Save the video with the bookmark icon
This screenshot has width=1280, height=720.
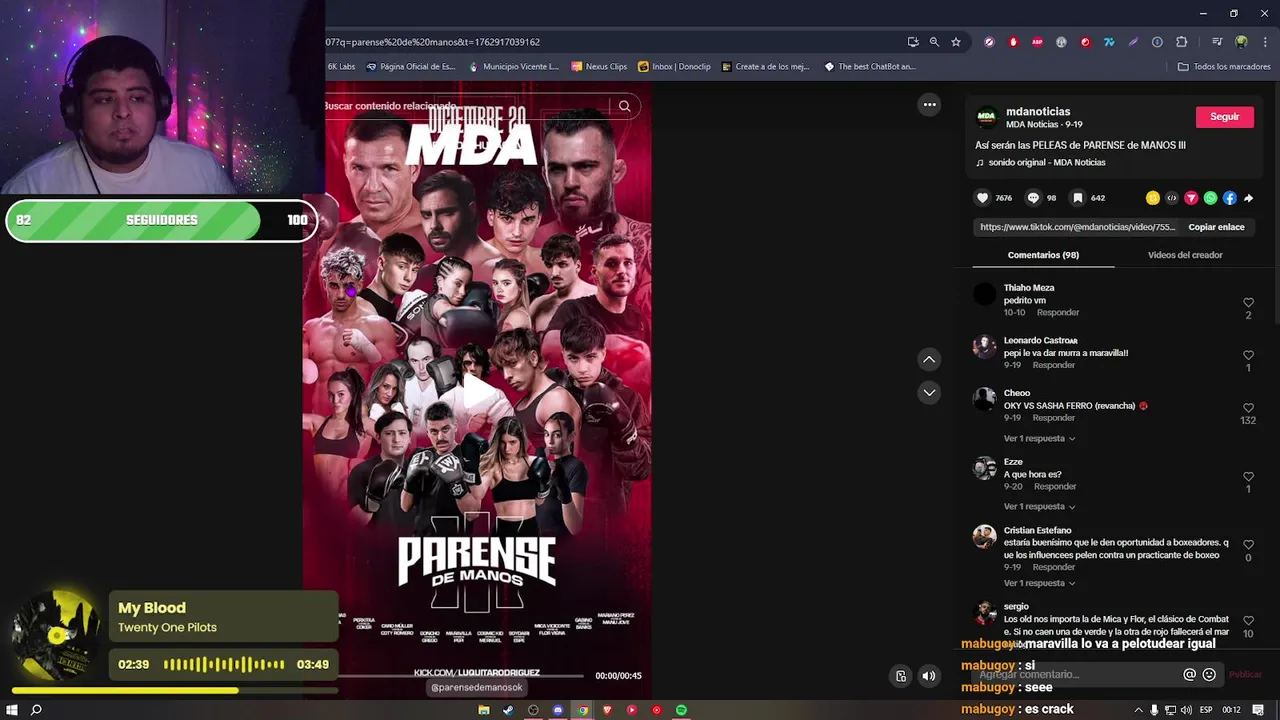tap(1080, 198)
